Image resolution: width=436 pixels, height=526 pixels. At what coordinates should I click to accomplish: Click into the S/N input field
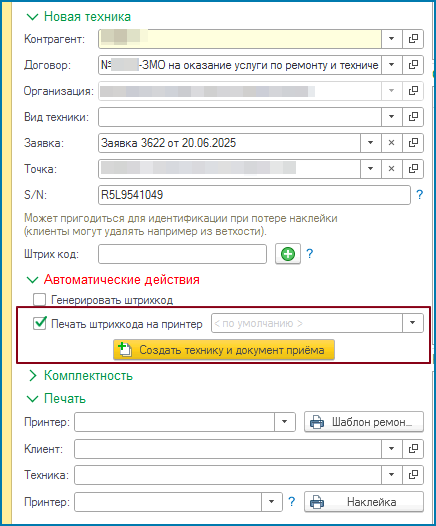pos(254,195)
